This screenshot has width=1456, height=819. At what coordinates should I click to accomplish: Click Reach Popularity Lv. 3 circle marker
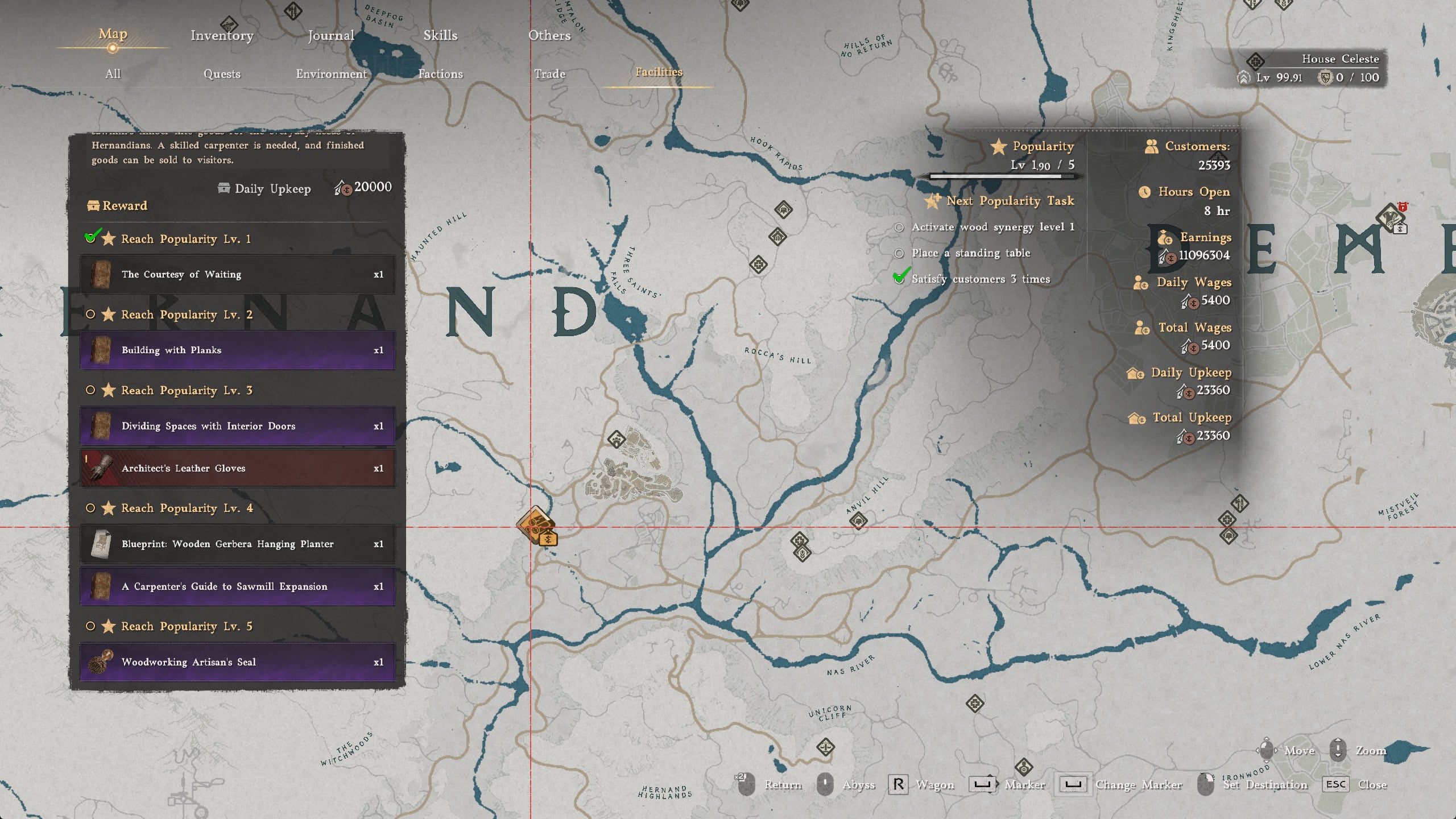tap(90, 390)
